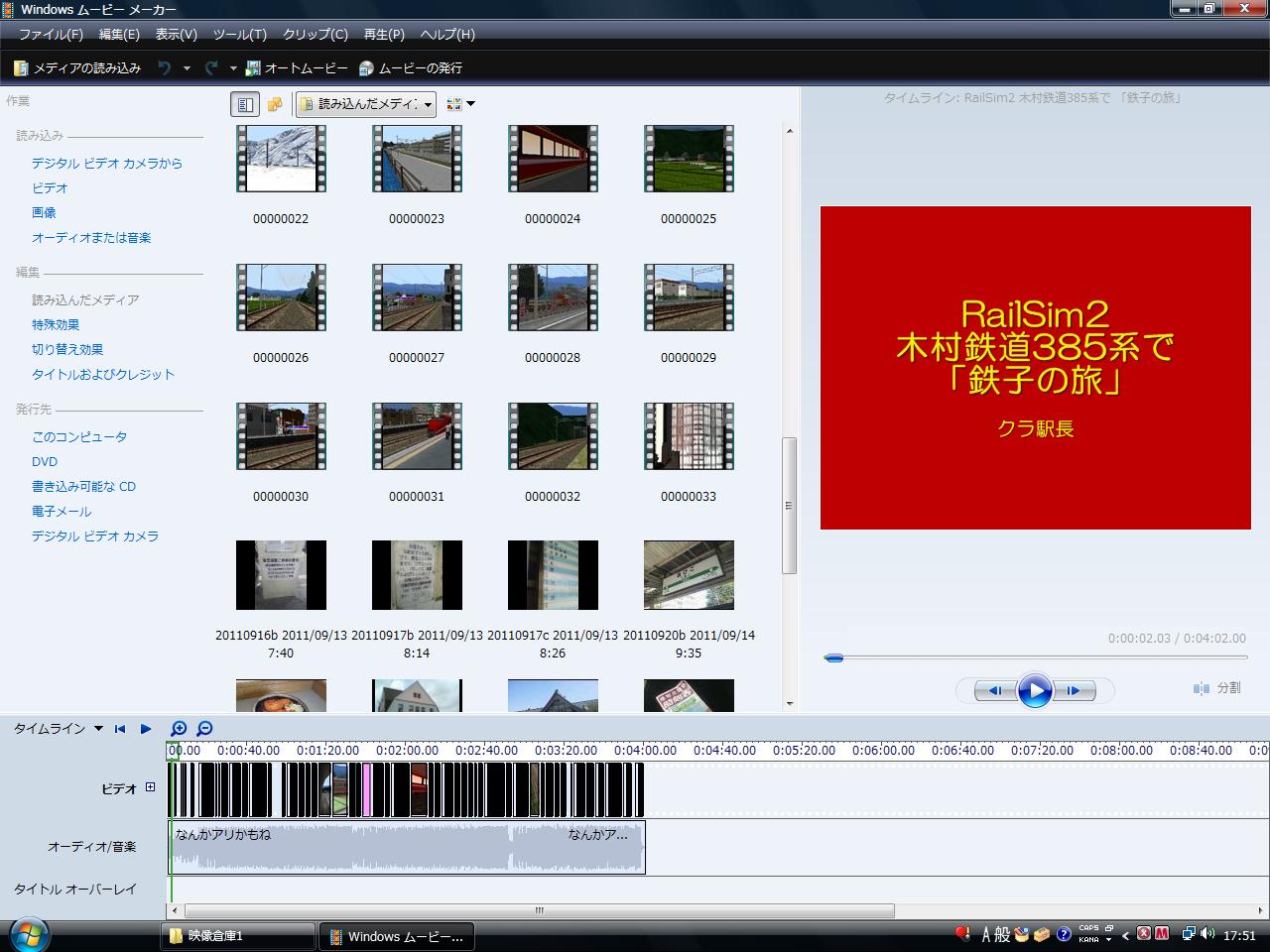The image size is (1270, 952).
Task: Launch AutoMovie (オートムービー)
Action: tap(298, 68)
